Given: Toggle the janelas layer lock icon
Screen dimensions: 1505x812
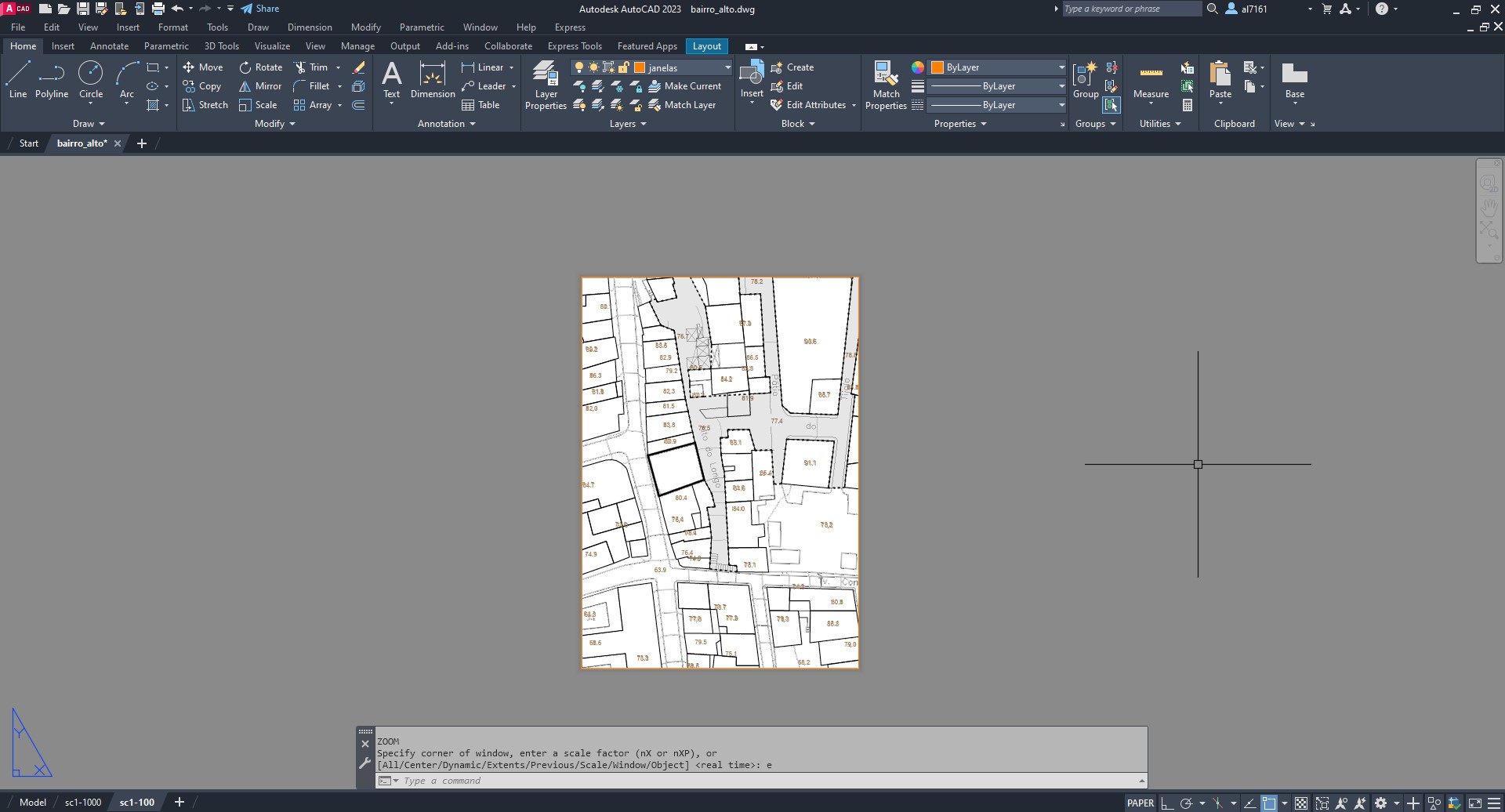Looking at the screenshot, I should tap(624, 67).
